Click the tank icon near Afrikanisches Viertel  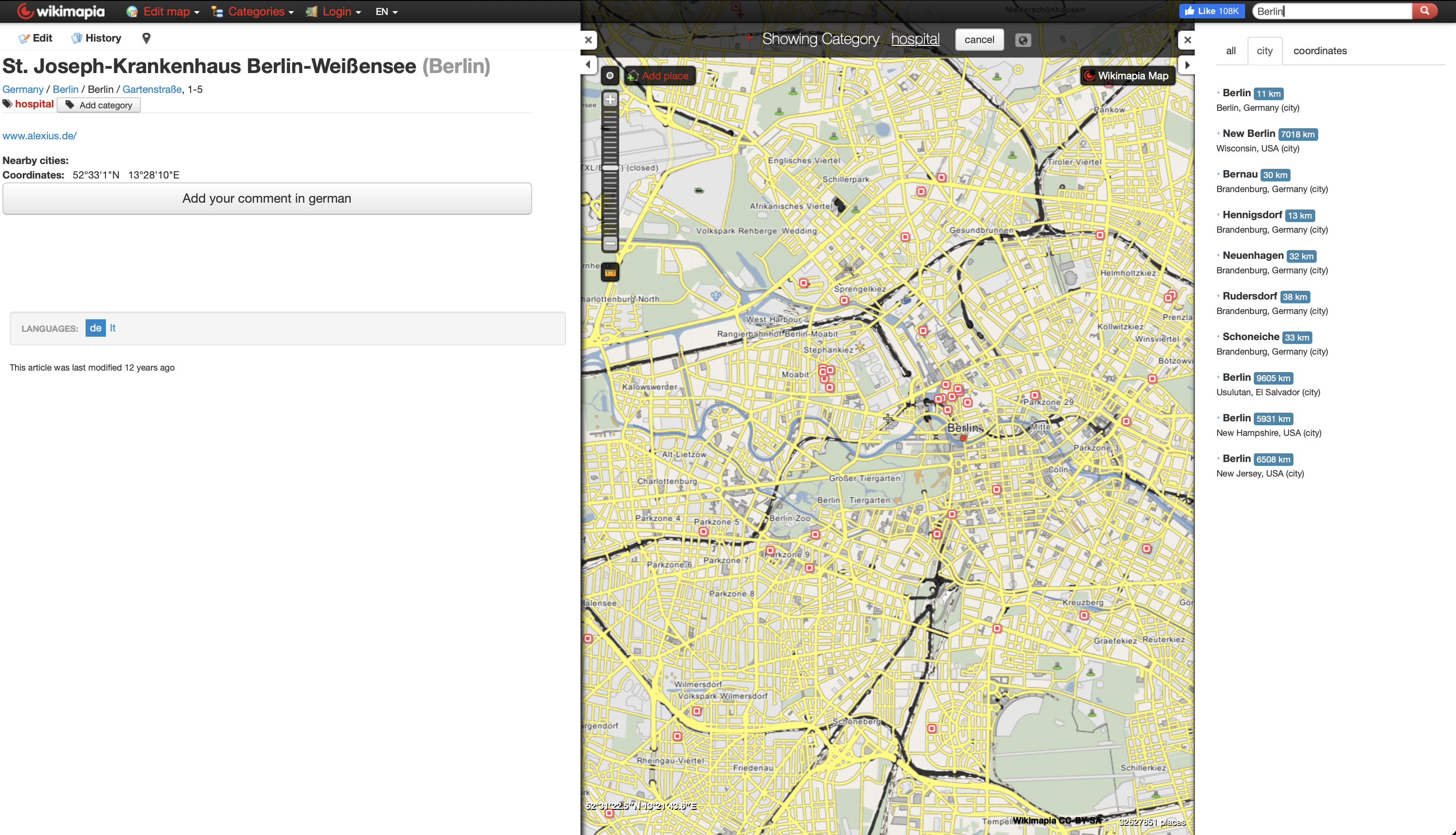click(699, 191)
